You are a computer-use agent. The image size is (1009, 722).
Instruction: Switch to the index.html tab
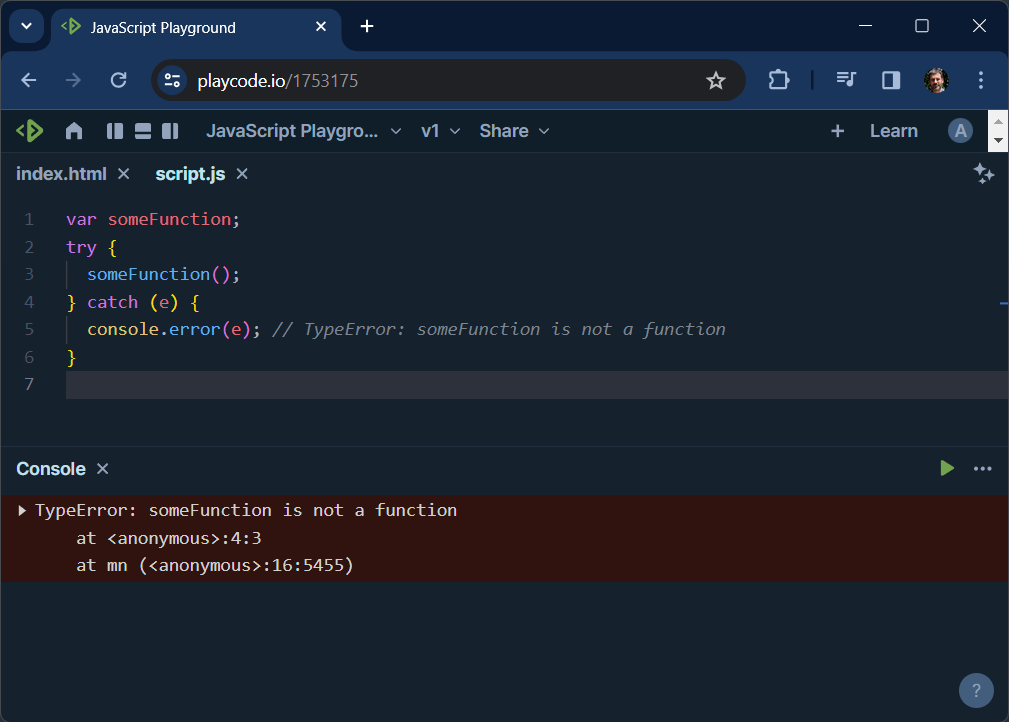[62, 173]
